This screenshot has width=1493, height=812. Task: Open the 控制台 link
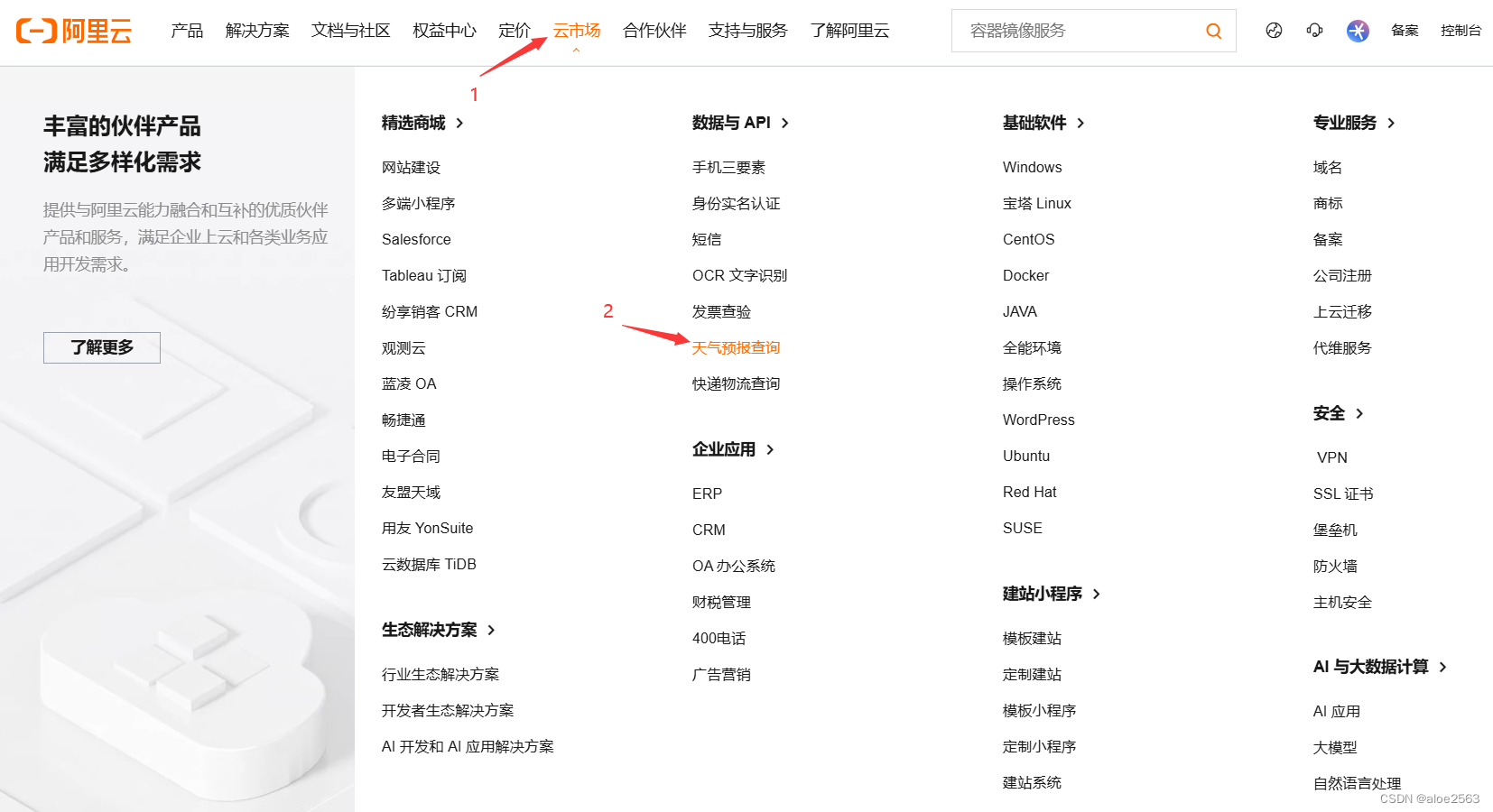point(1461,31)
